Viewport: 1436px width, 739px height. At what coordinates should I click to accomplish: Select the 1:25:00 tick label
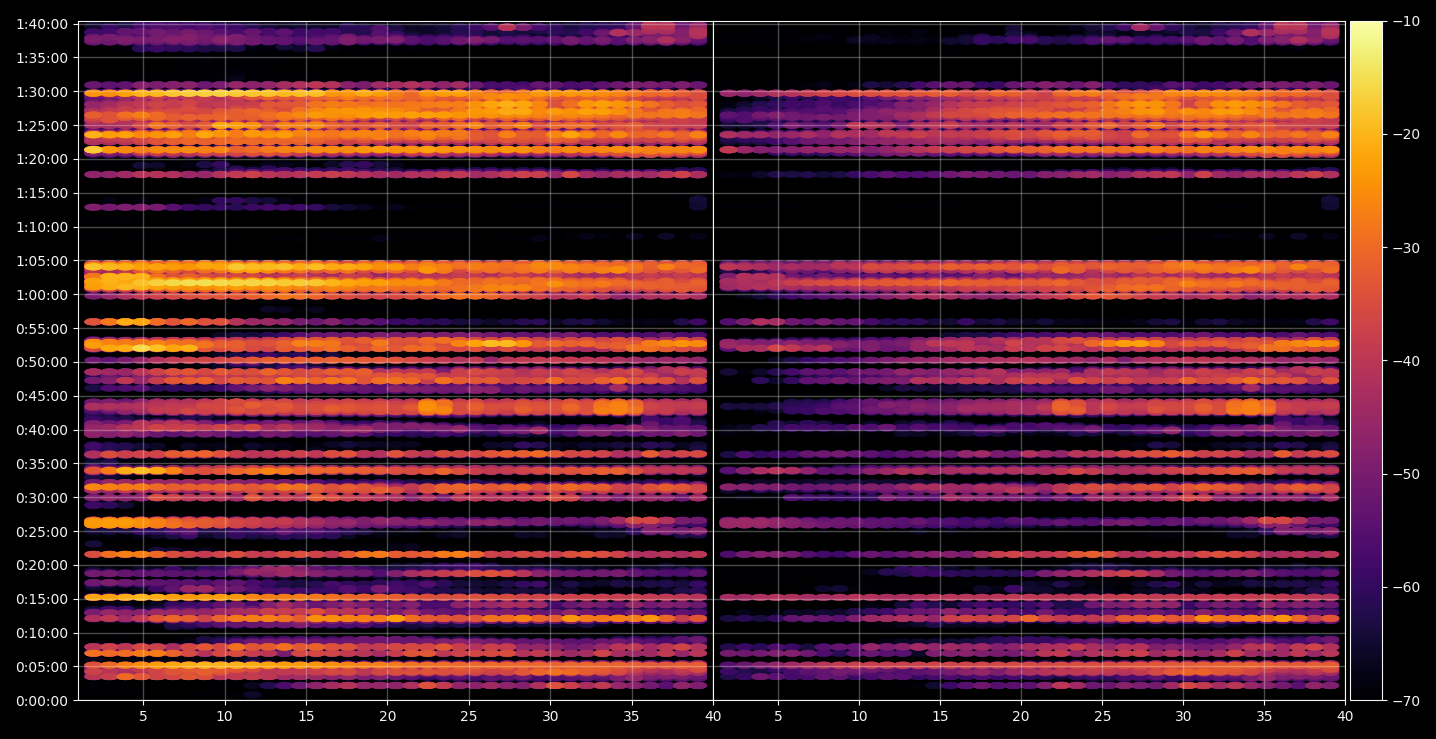pyautogui.click(x=42, y=125)
